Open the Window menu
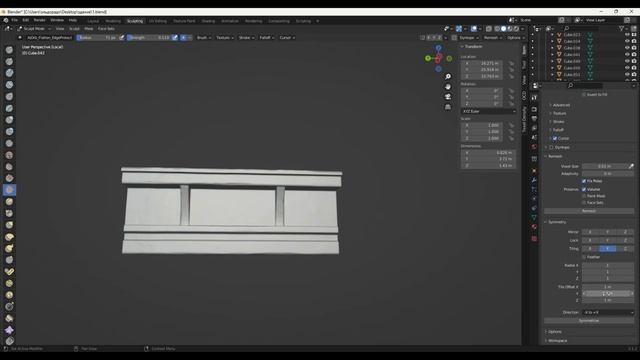The image size is (640, 360). (x=57, y=20)
